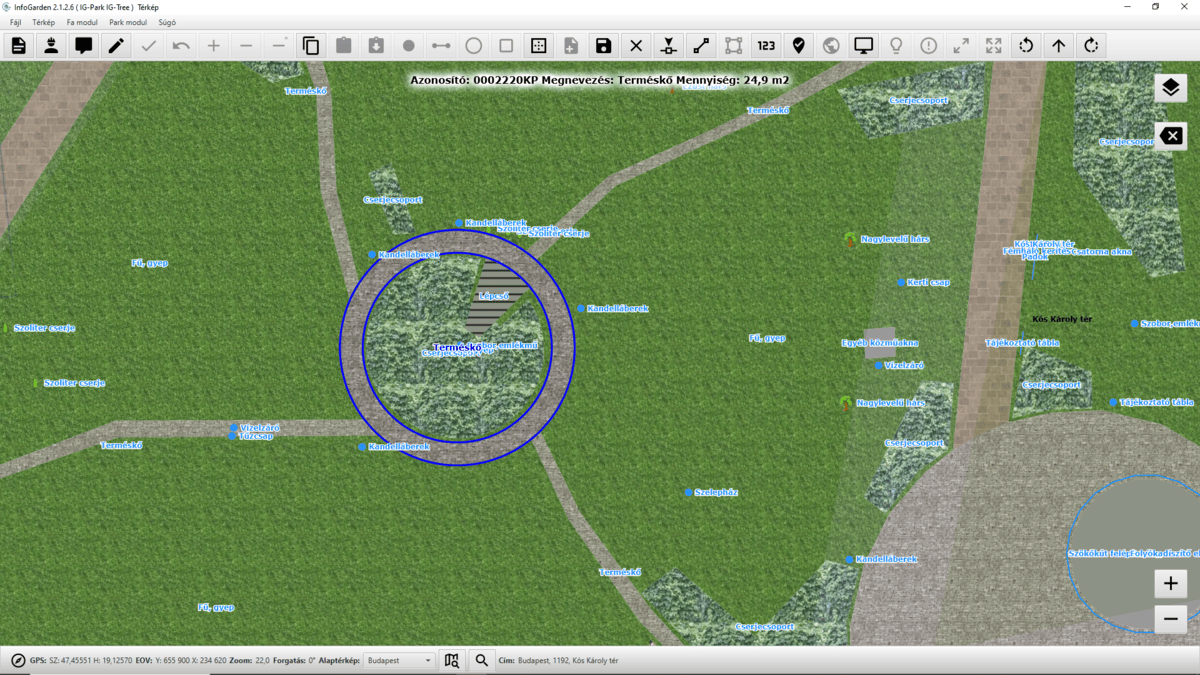Click the backspace clear button on the map

pos(1170,136)
